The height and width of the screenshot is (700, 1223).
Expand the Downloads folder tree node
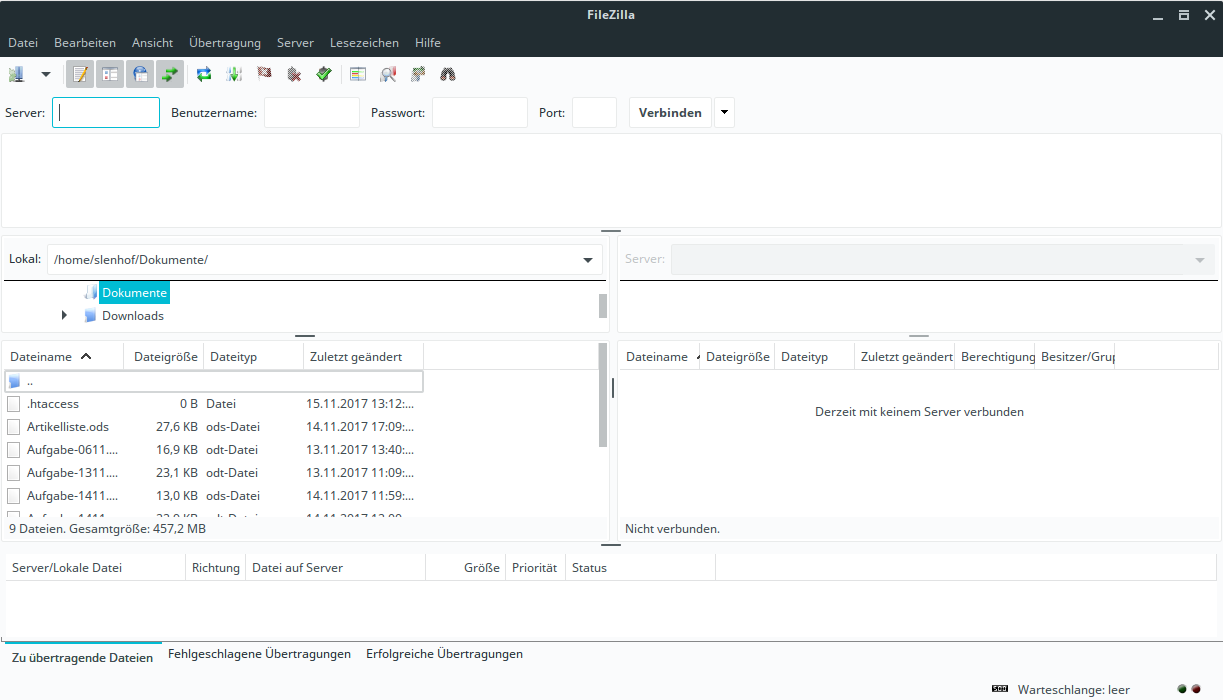(65, 316)
